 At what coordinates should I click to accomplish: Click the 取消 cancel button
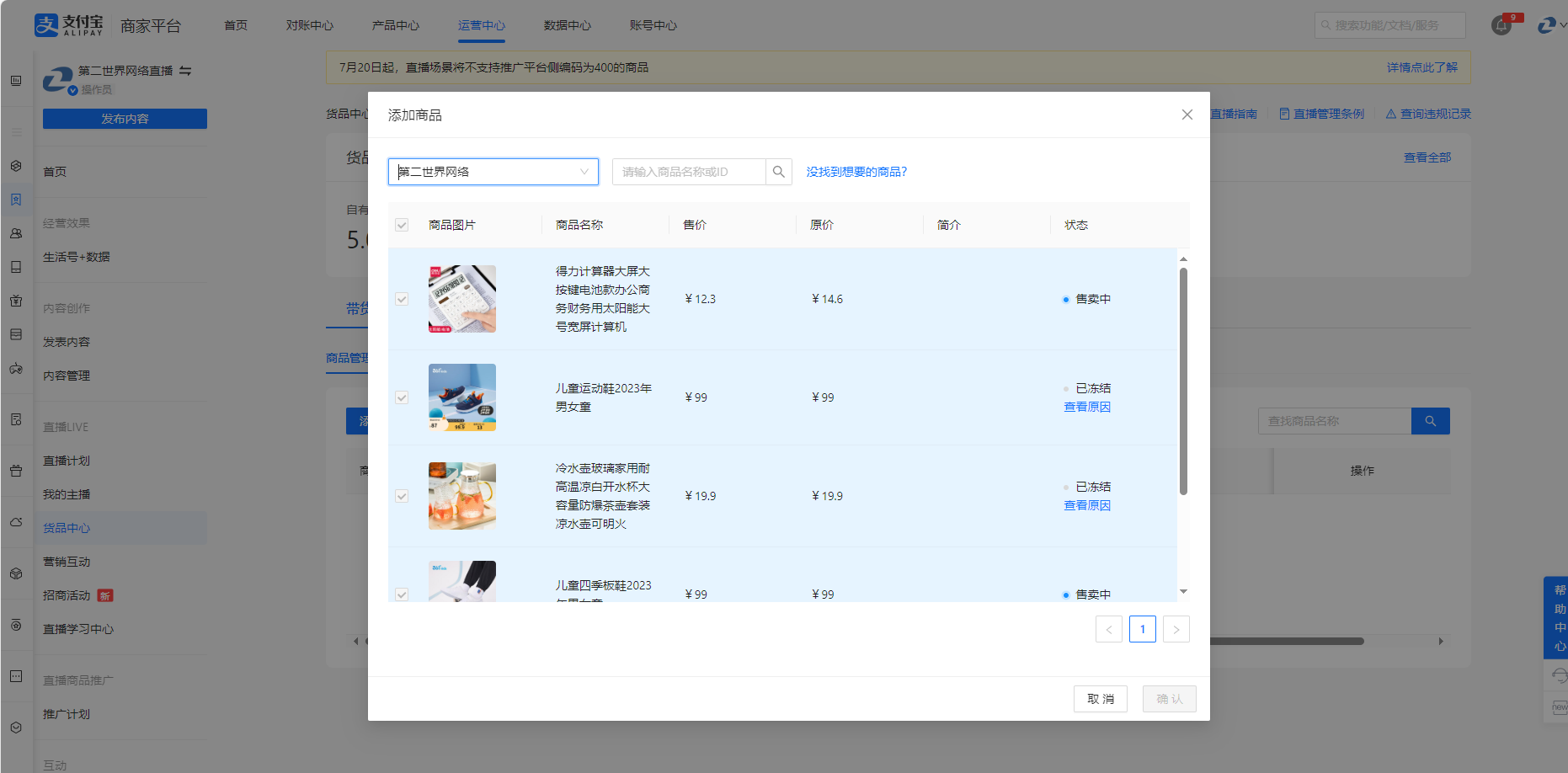click(x=1100, y=699)
